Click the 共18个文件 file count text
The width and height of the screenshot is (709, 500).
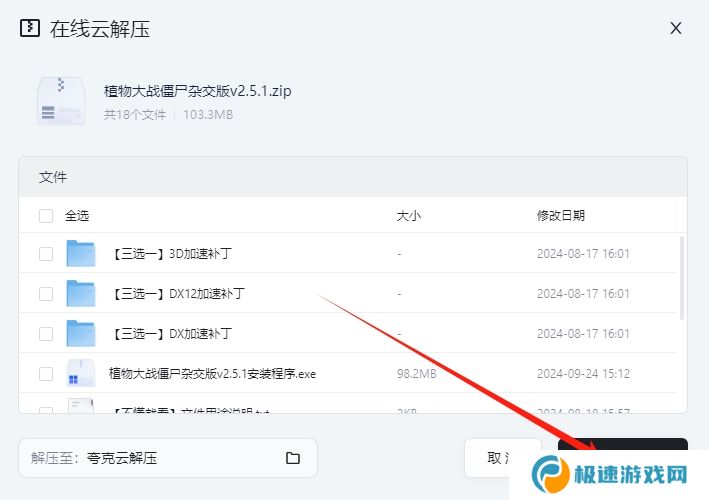pyautogui.click(x=135, y=115)
